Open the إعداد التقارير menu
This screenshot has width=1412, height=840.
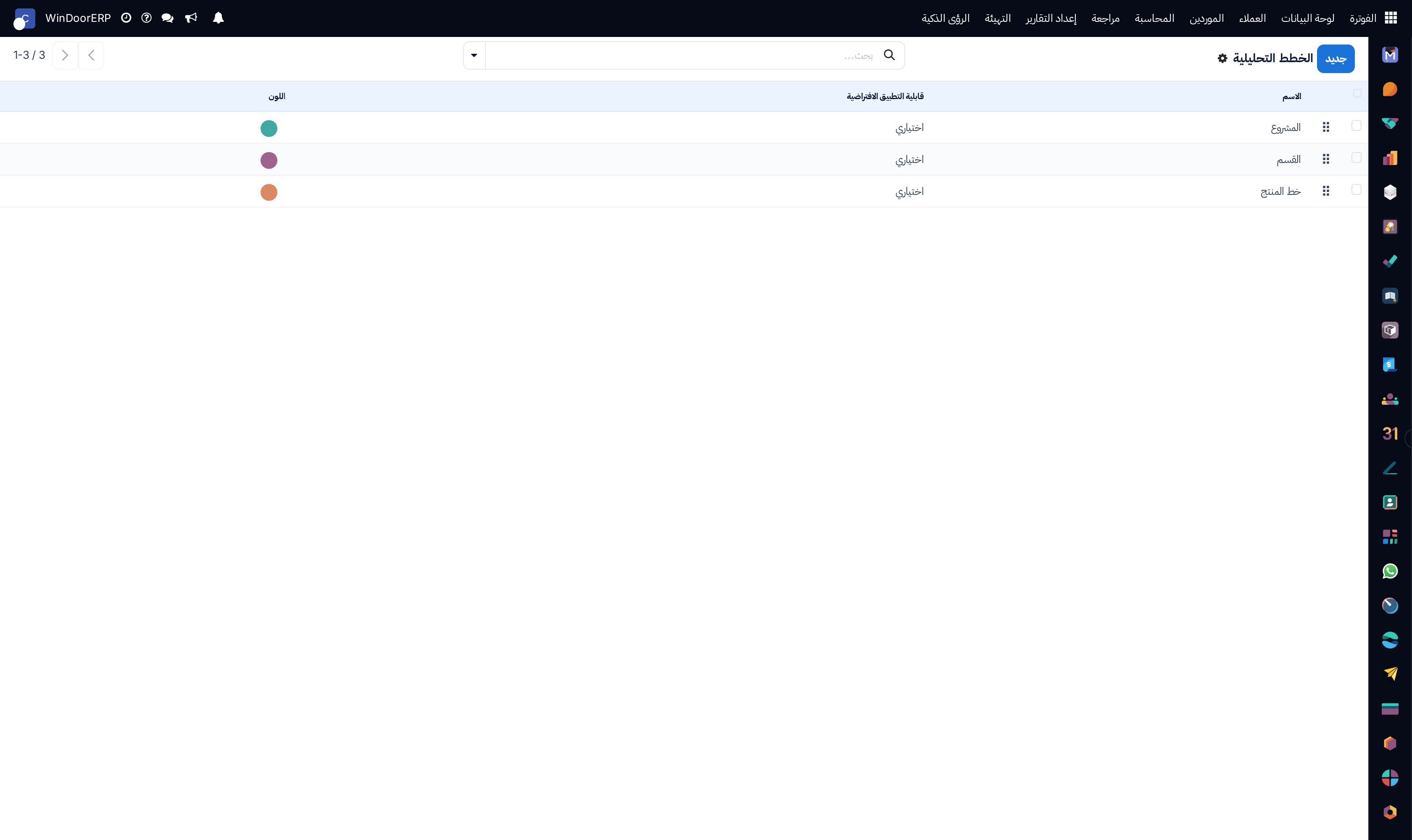pos(1051,18)
